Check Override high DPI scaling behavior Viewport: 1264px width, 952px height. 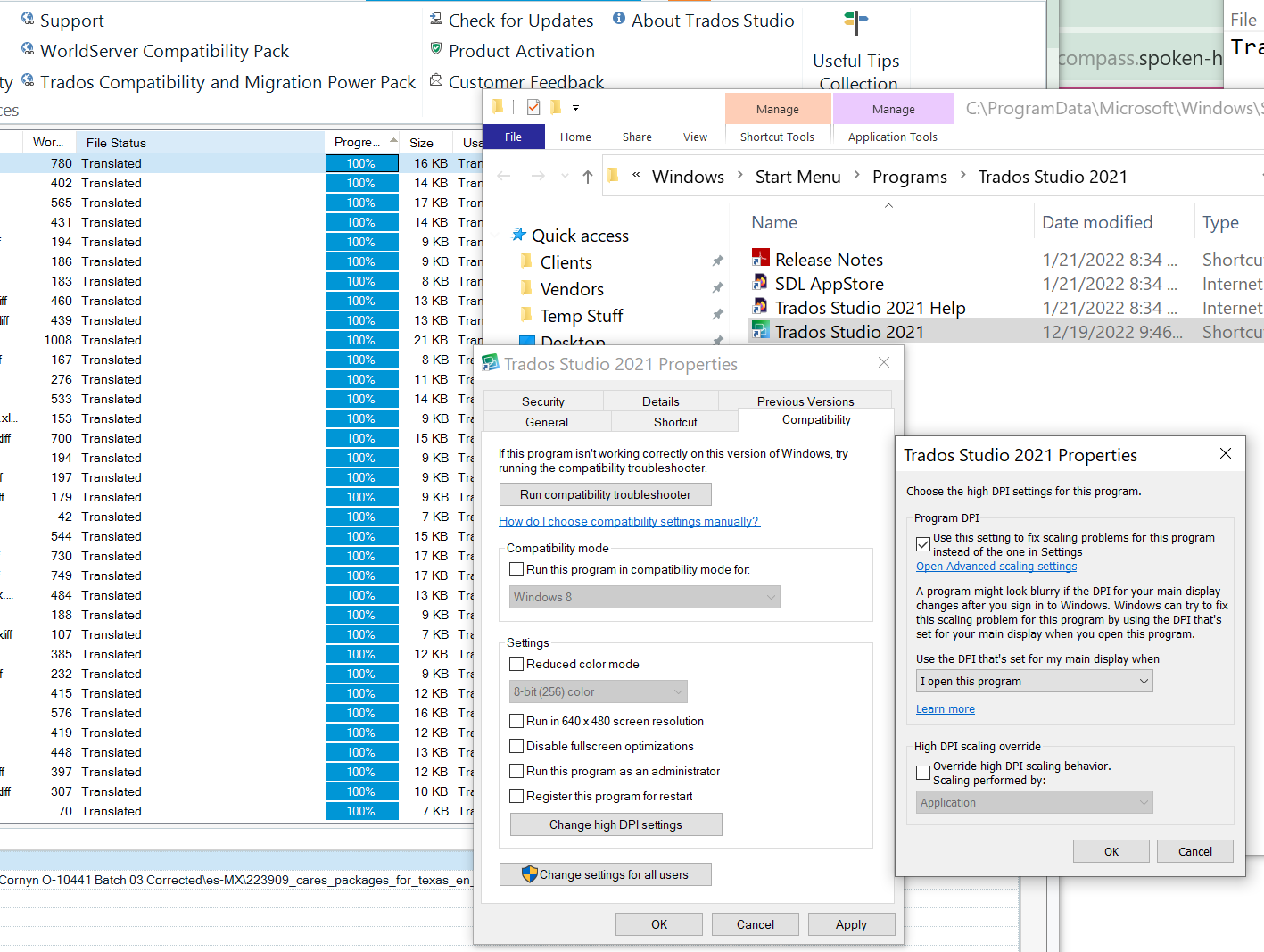(924, 773)
